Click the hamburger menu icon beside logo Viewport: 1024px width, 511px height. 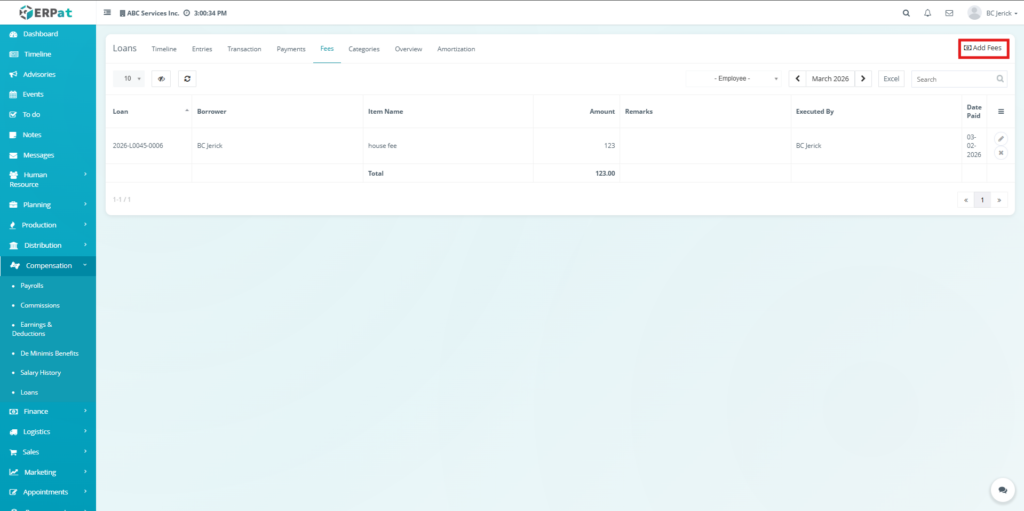click(108, 13)
